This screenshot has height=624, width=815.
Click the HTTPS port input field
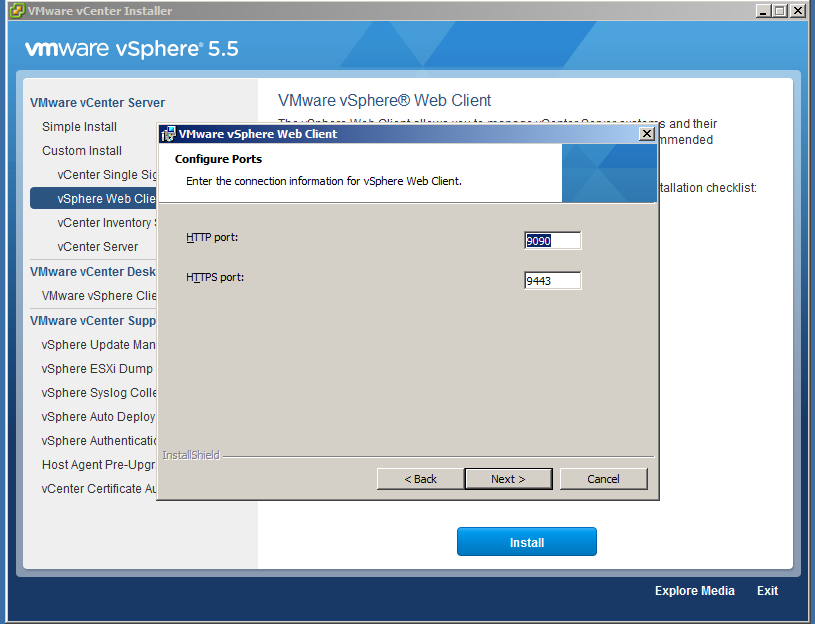tap(552, 281)
